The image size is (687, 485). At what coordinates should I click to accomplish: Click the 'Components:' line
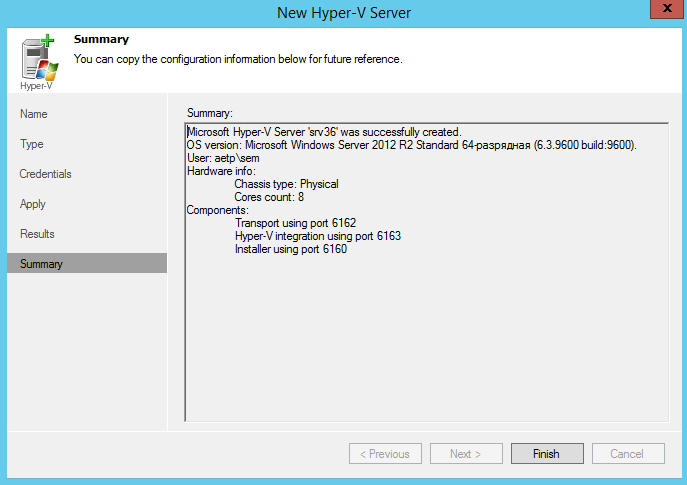(218, 210)
